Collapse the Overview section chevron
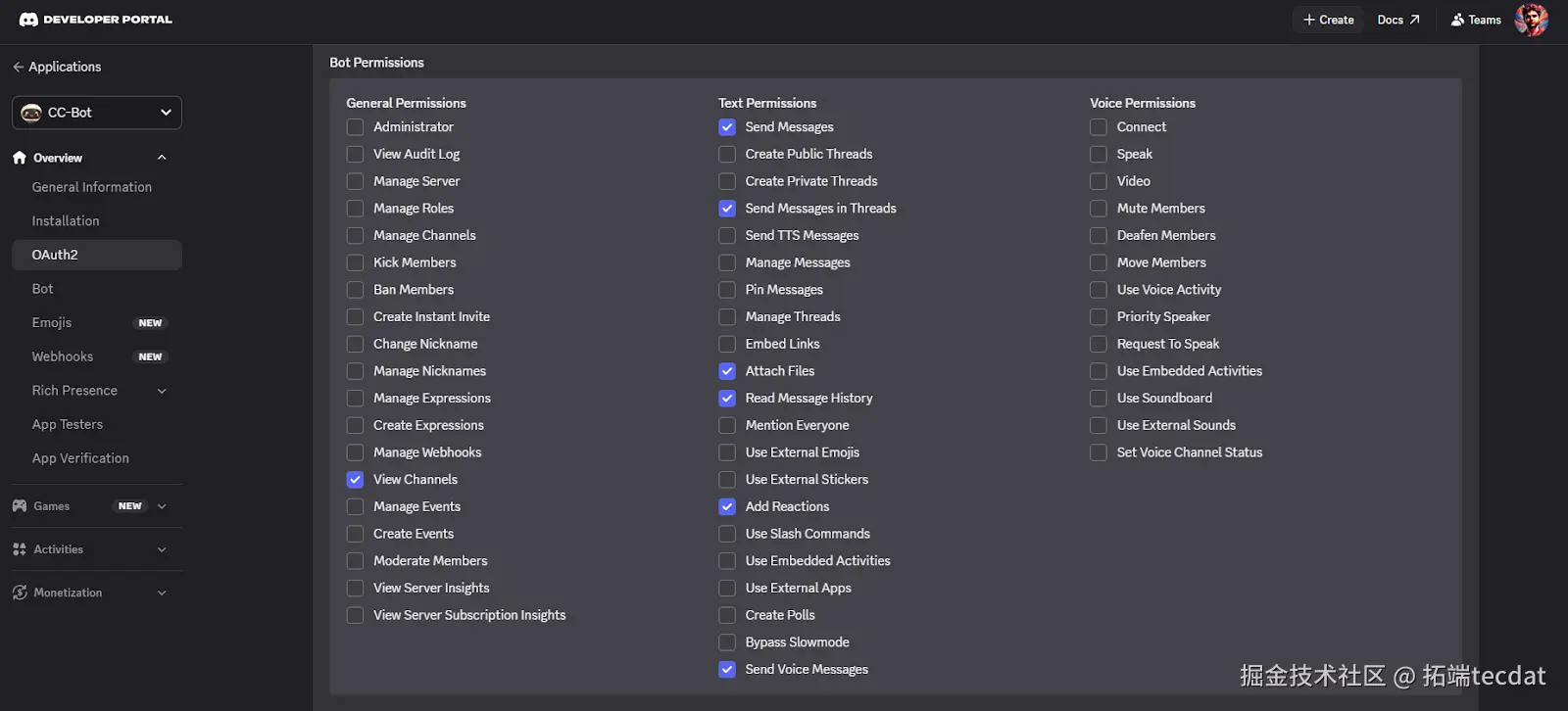The image size is (1568, 711). click(162, 158)
